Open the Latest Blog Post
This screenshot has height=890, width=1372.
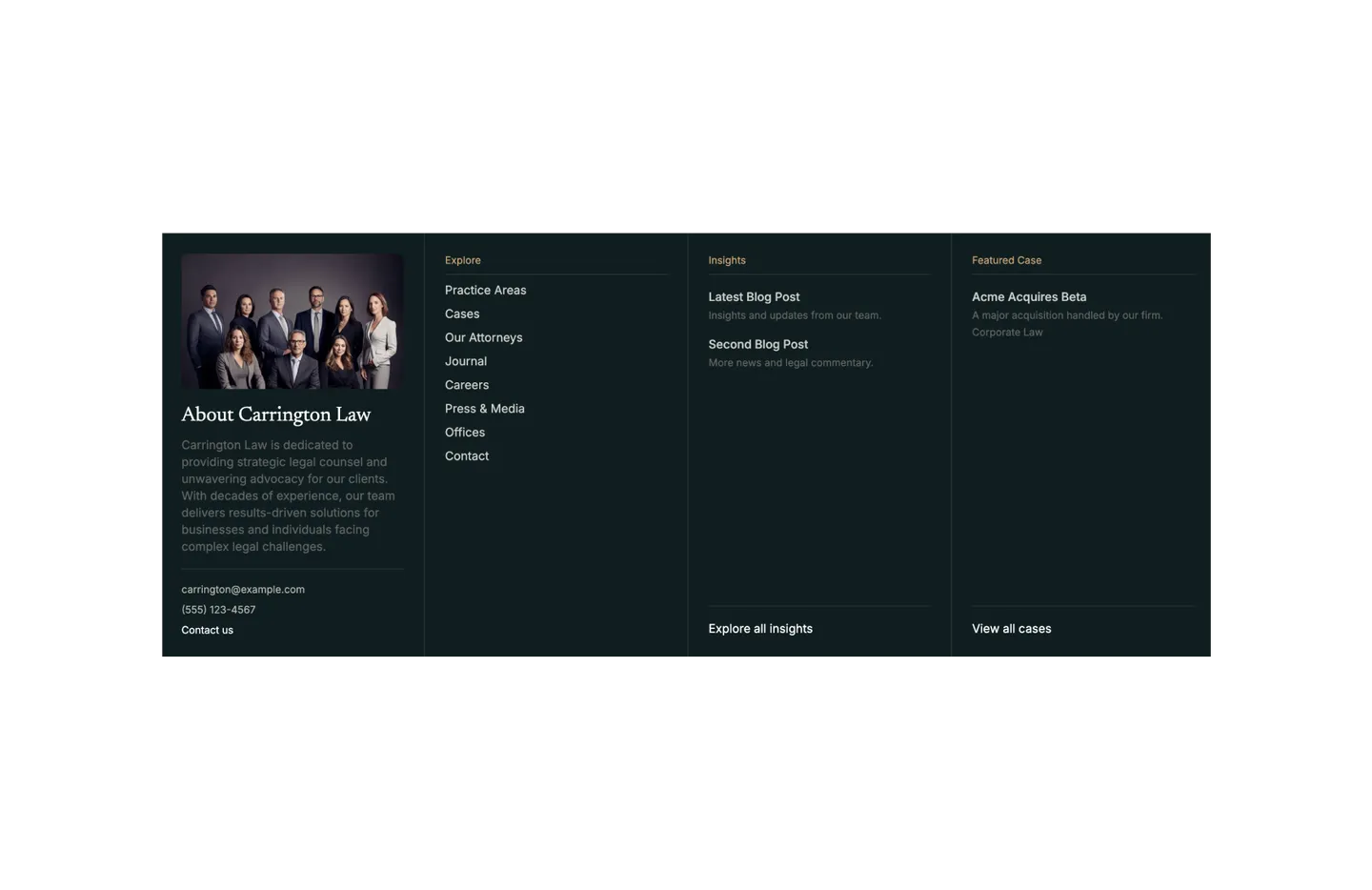tap(754, 297)
